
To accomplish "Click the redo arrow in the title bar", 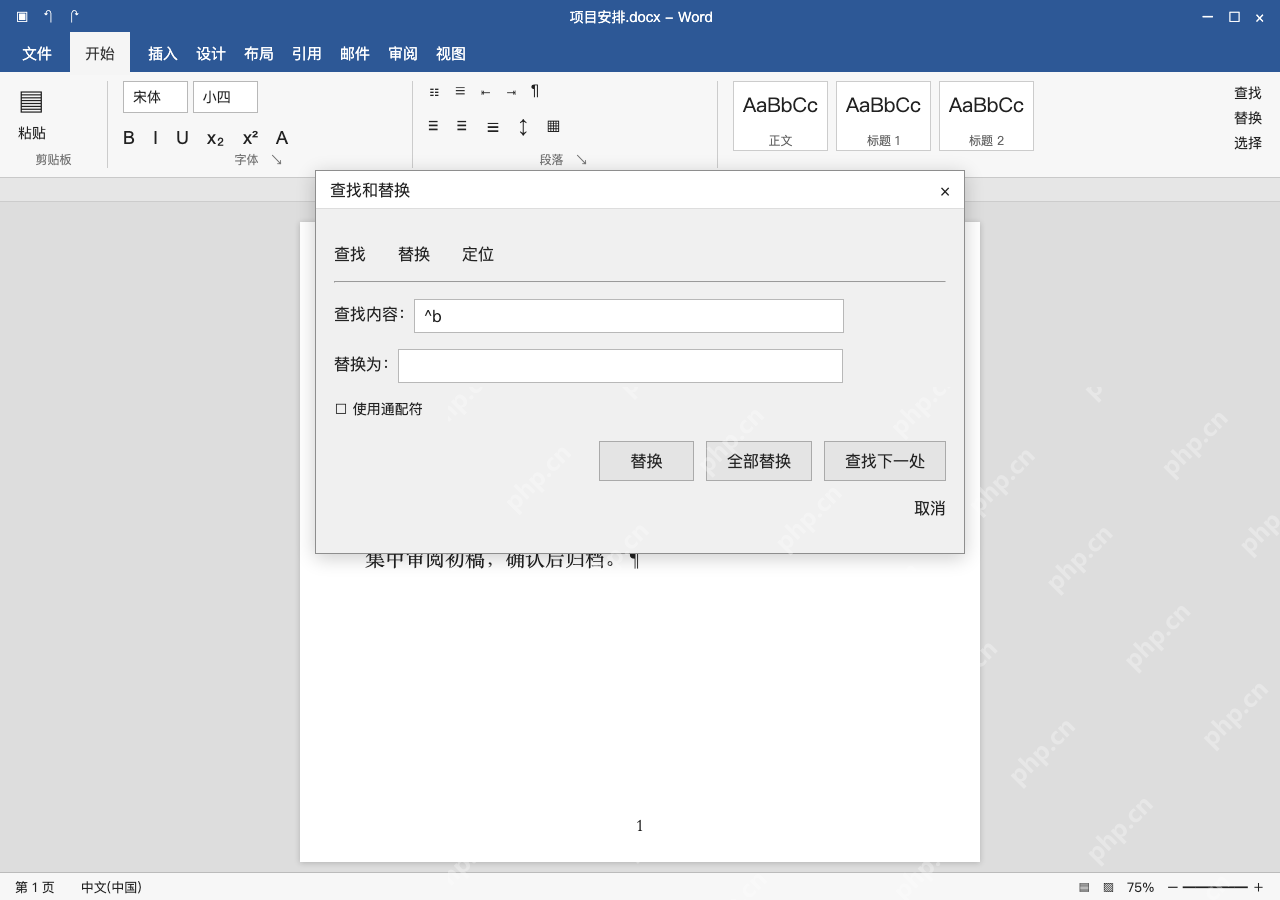I will pos(74,16).
